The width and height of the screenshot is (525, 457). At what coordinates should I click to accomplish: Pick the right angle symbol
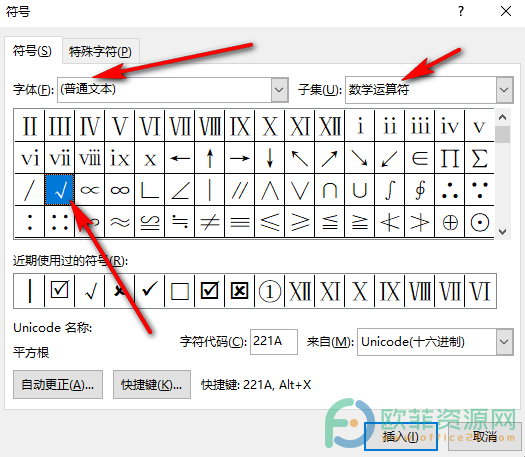150,190
